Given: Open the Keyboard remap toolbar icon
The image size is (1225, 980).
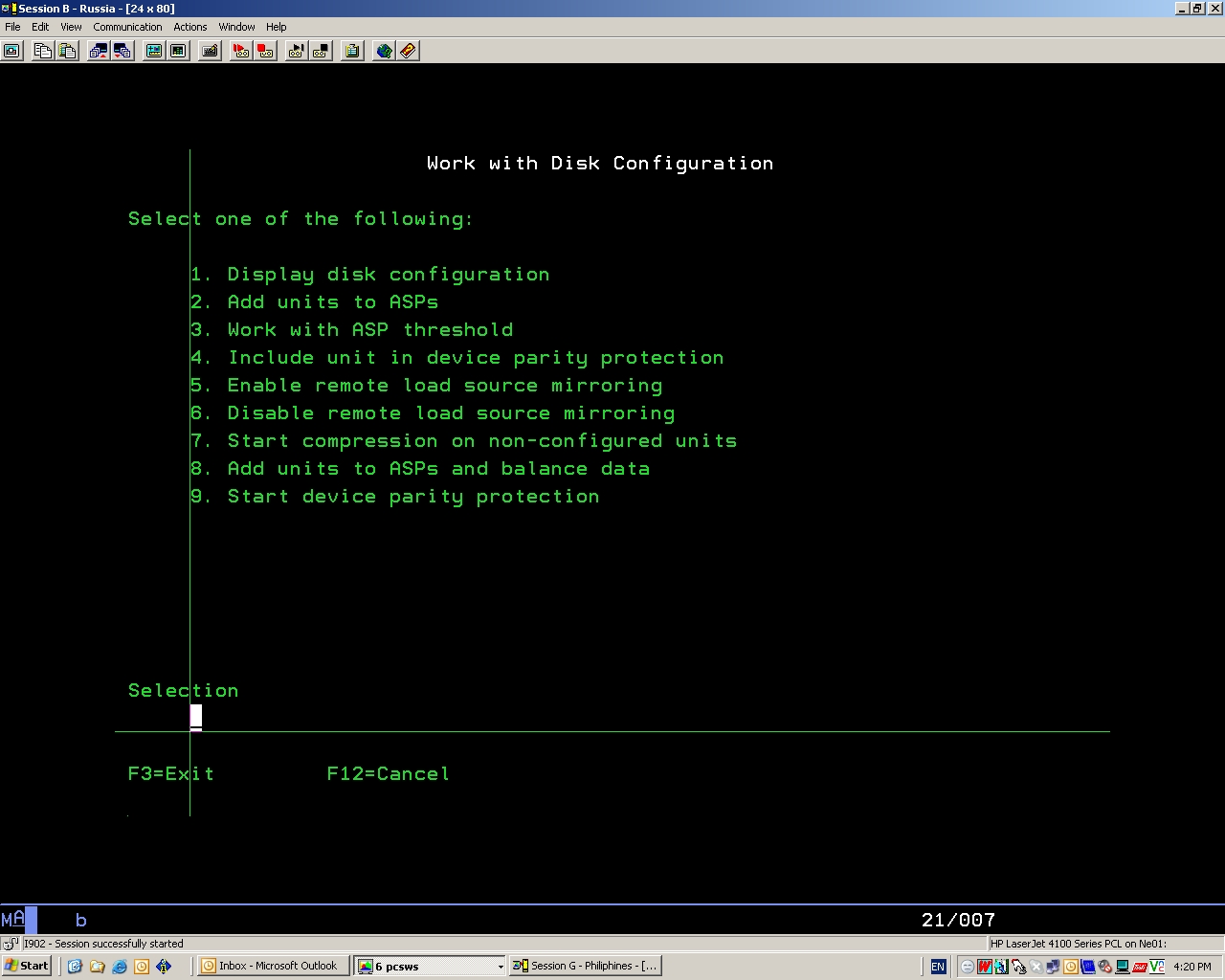Looking at the screenshot, I should [210, 51].
